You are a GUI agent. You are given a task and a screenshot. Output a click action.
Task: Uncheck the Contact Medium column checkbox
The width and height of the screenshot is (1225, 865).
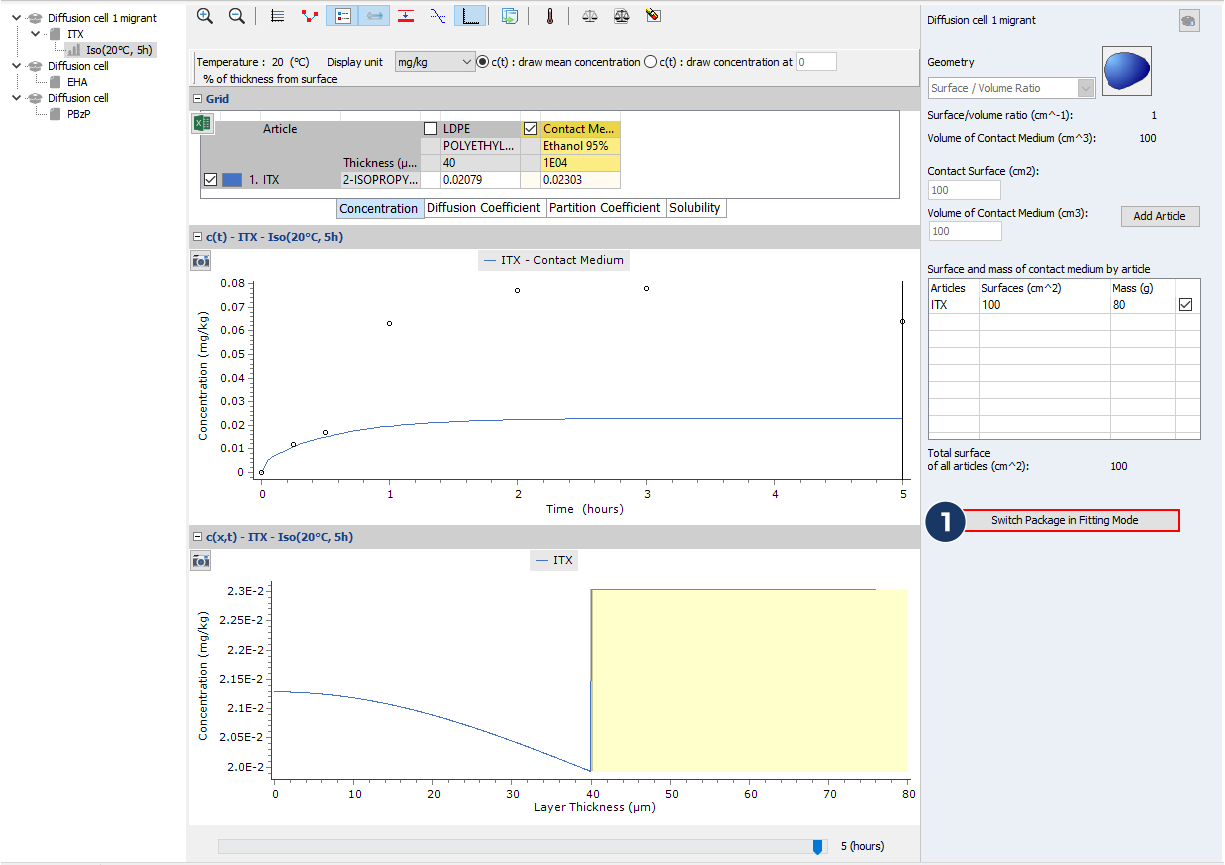(531, 129)
